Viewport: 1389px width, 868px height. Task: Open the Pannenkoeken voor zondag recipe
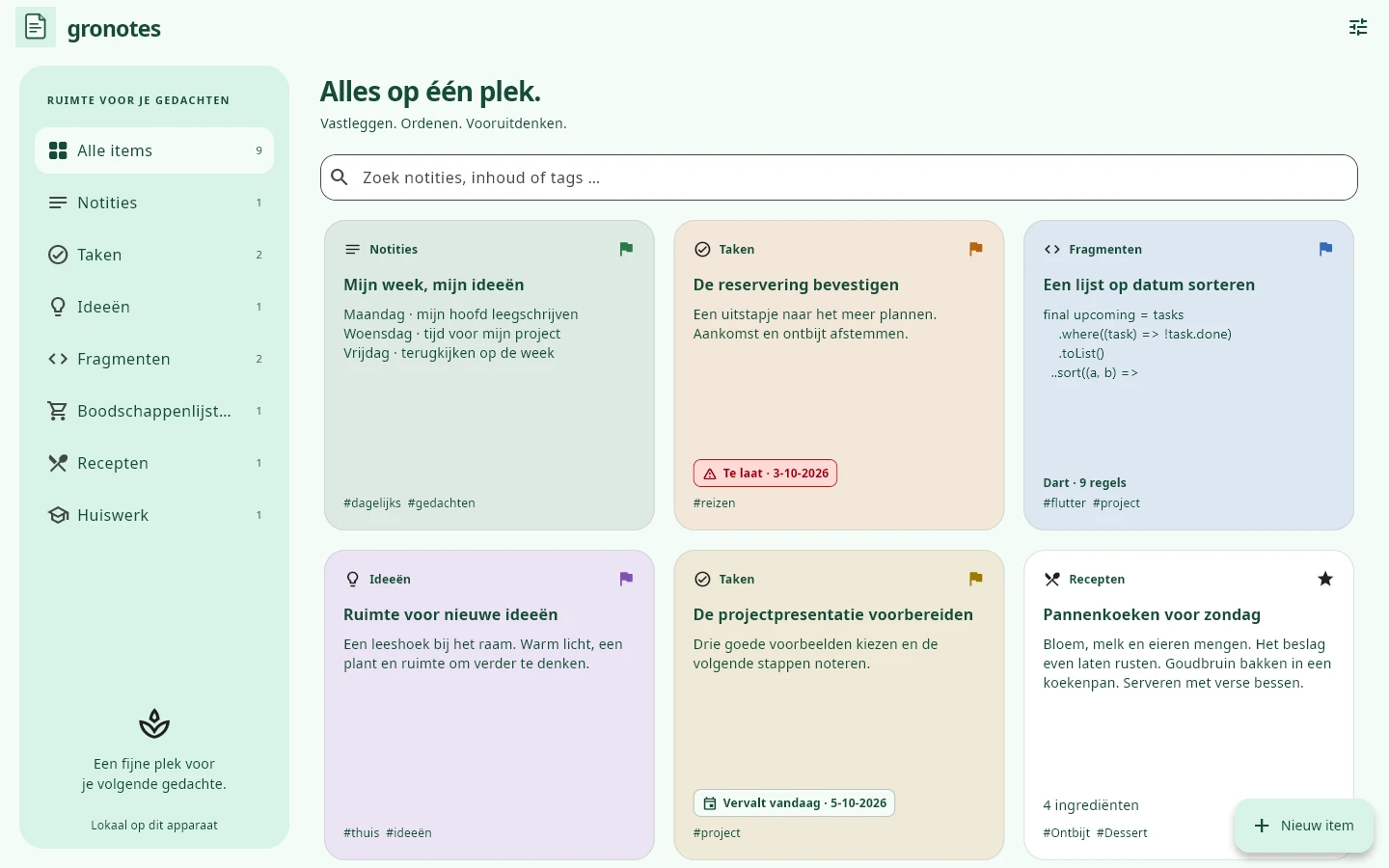(x=1188, y=705)
